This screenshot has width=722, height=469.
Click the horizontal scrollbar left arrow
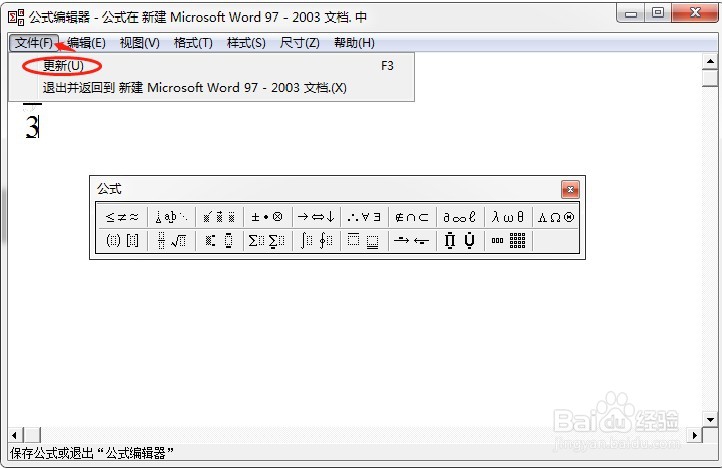pos(16,434)
